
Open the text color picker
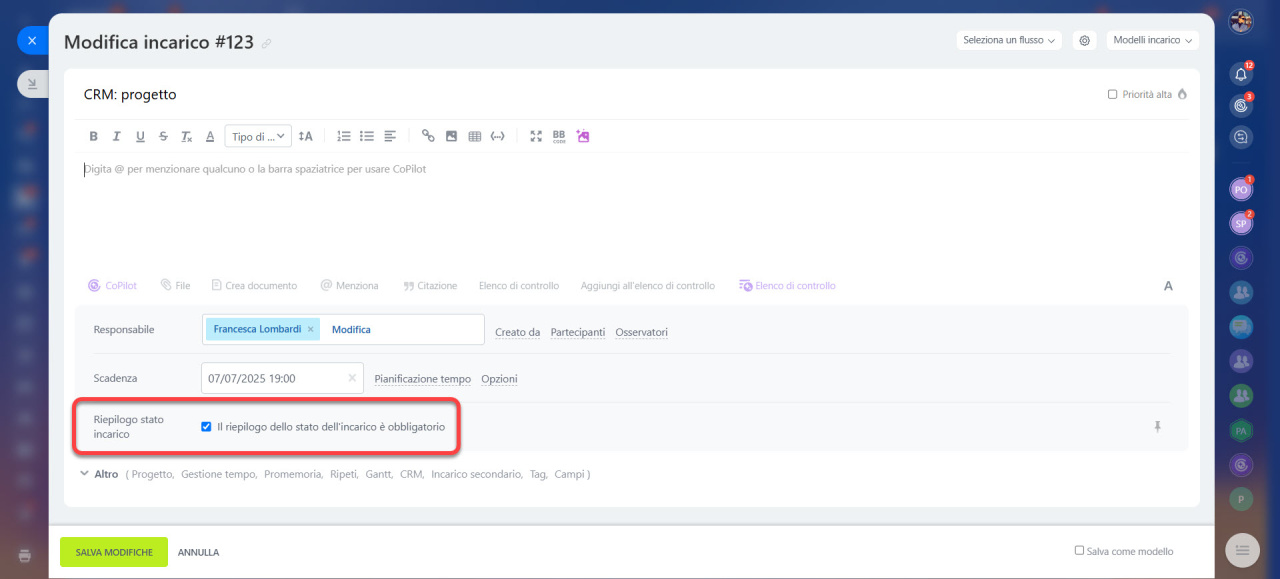(x=210, y=136)
